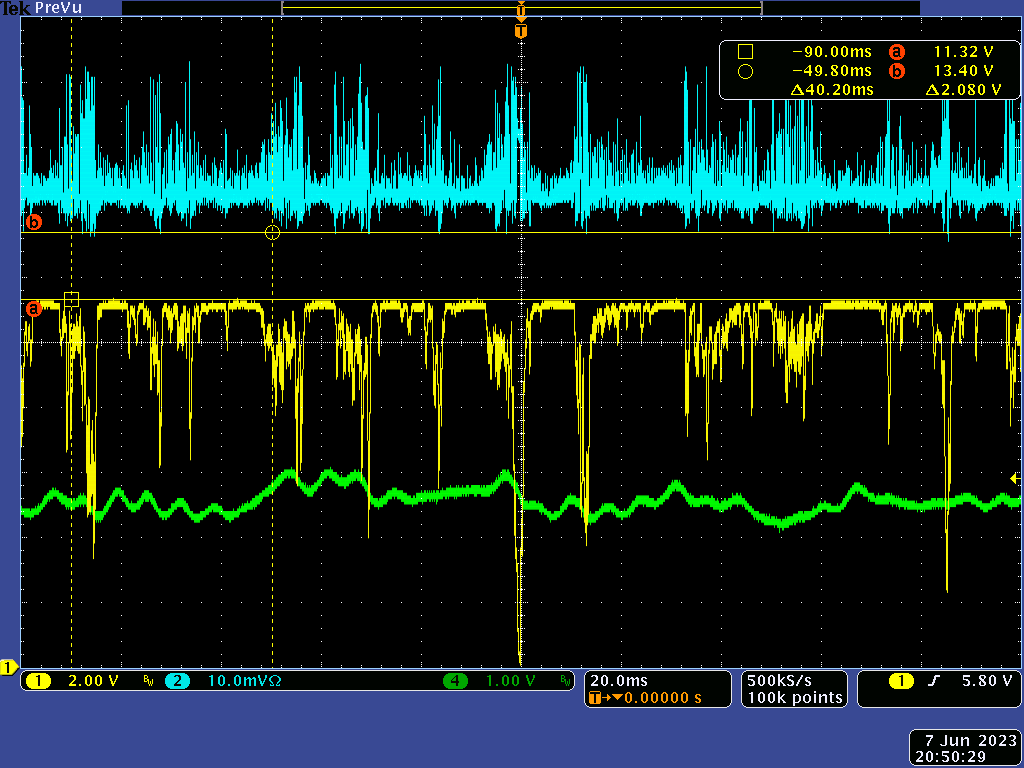
Task: Click the channel 1 ground reference marker
Action: point(9,666)
